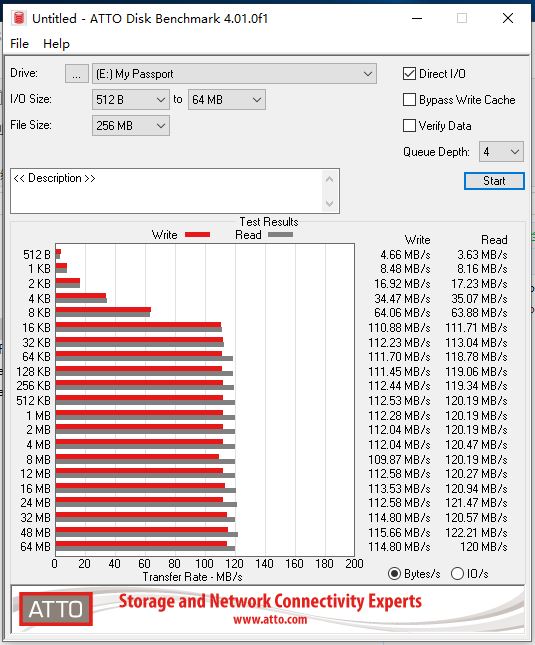
Task: Click the gray Read legend swatch
Action: pos(280,234)
